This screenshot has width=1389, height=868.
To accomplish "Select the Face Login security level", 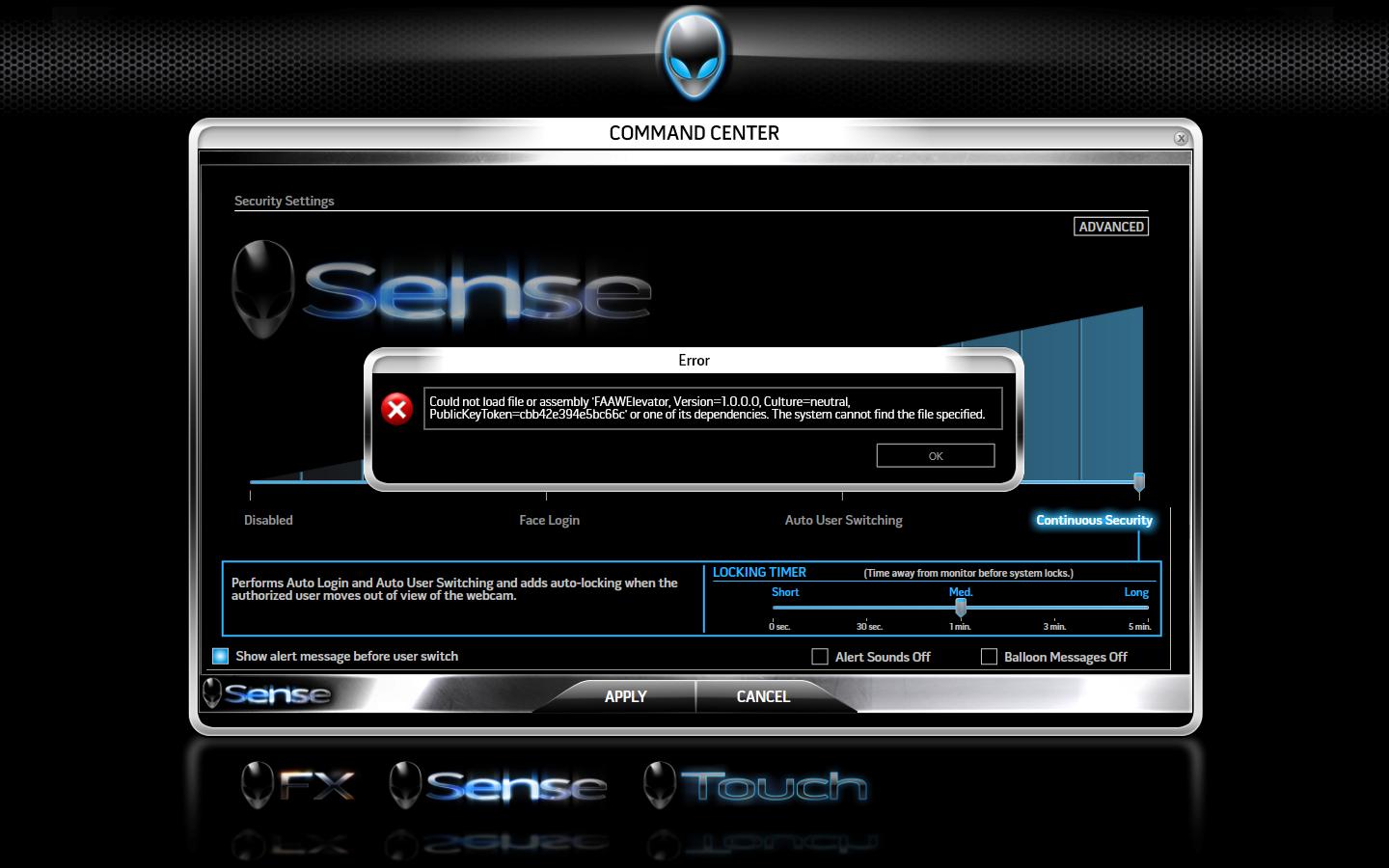I will pos(549,520).
